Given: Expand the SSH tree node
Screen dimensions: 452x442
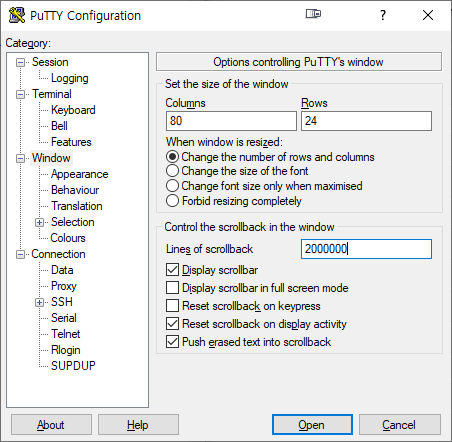Looking at the screenshot, I should pos(39,302).
